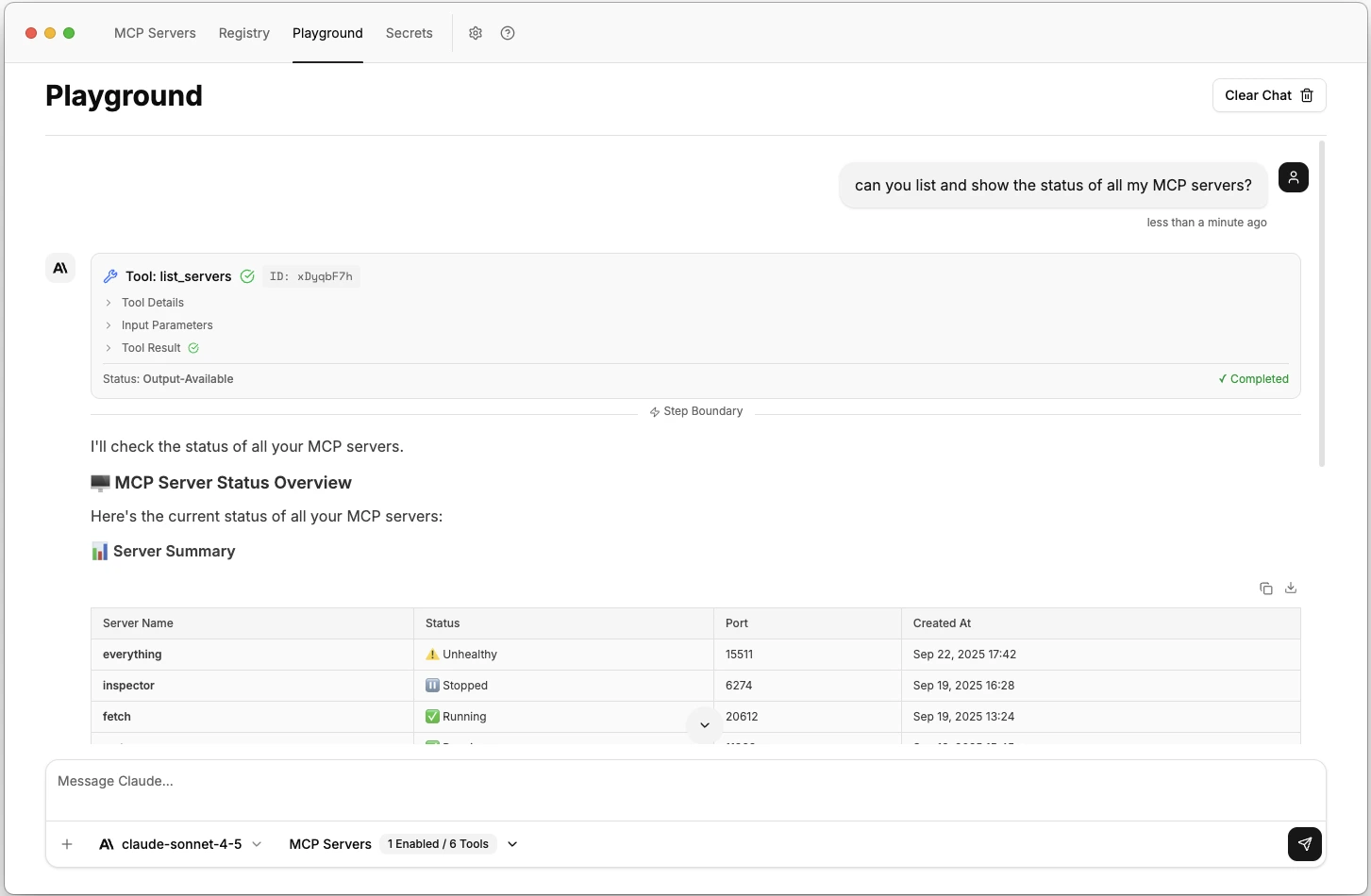The height and width of the screenshot is (896, 1371).
Task: Click the plus icon in the message bar
Action: click(67, 844)
